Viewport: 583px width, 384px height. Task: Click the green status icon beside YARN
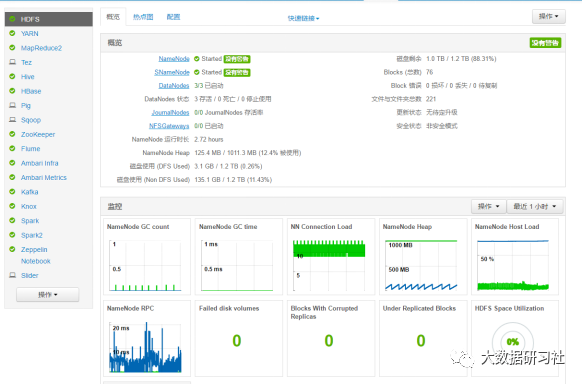tap(12, 33)
